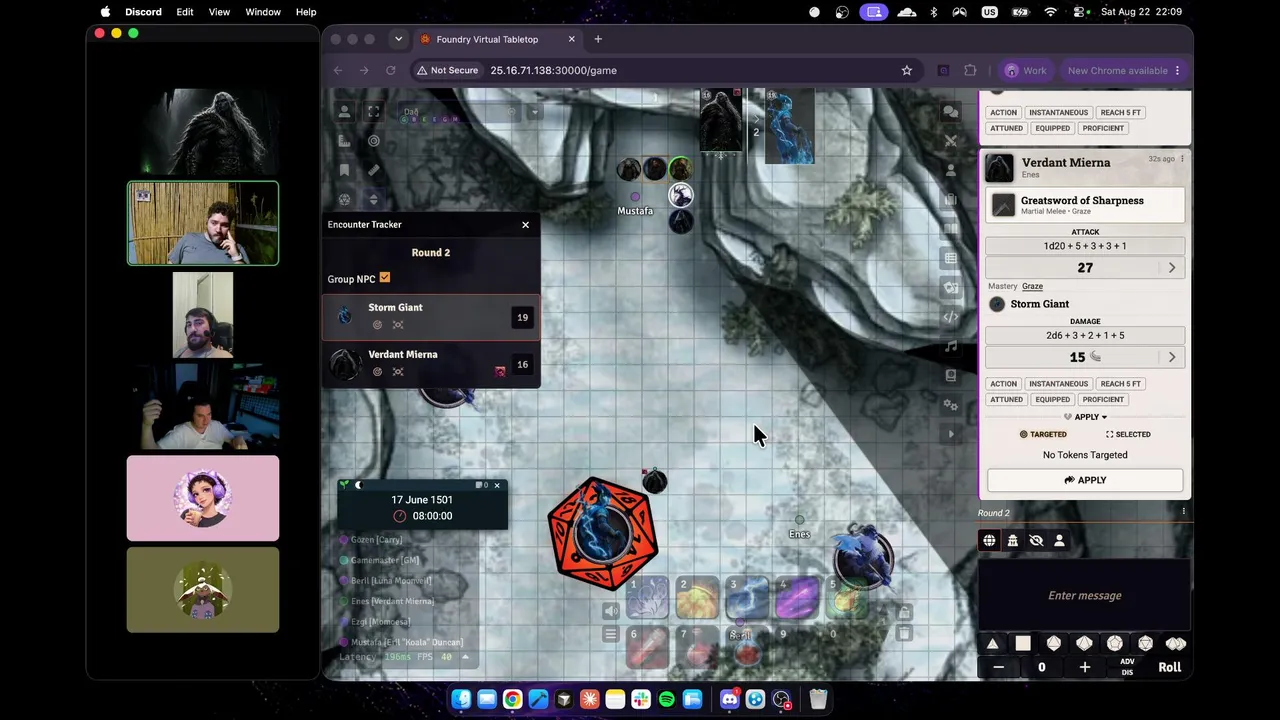Decrease the dice modifier with minus
This screenshot has width=1280, height=720.
998,667
